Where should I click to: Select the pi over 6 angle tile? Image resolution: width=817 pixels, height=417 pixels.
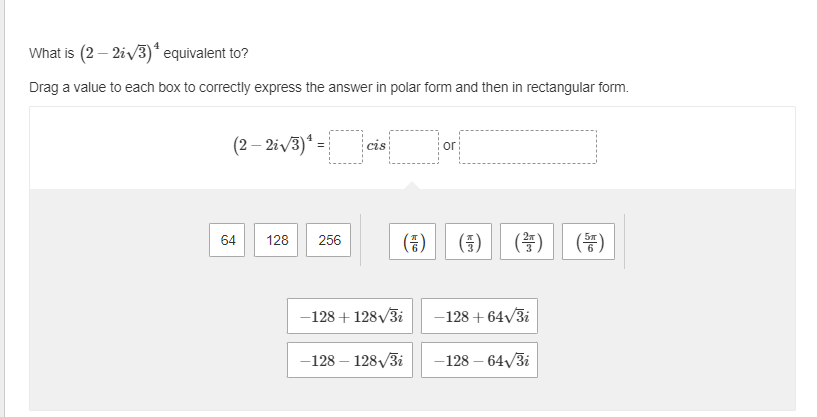click(x=414, y=241)
